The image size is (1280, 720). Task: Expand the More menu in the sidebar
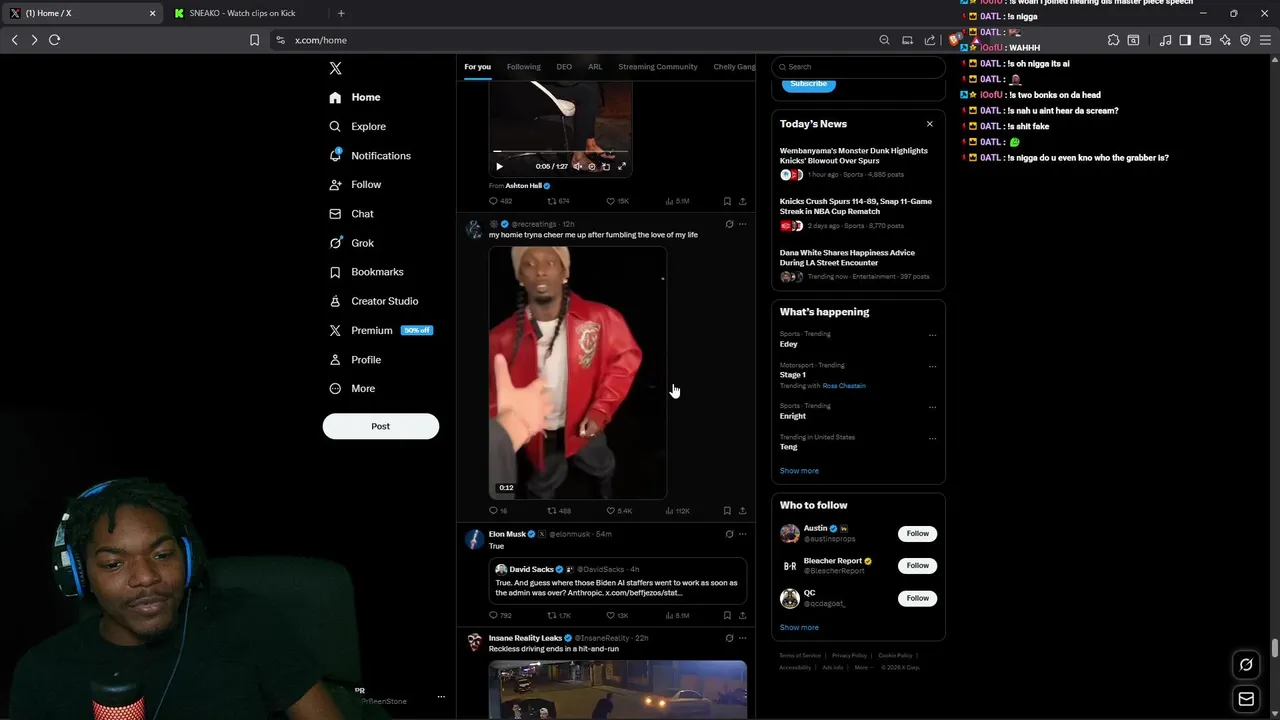point(352,389)
